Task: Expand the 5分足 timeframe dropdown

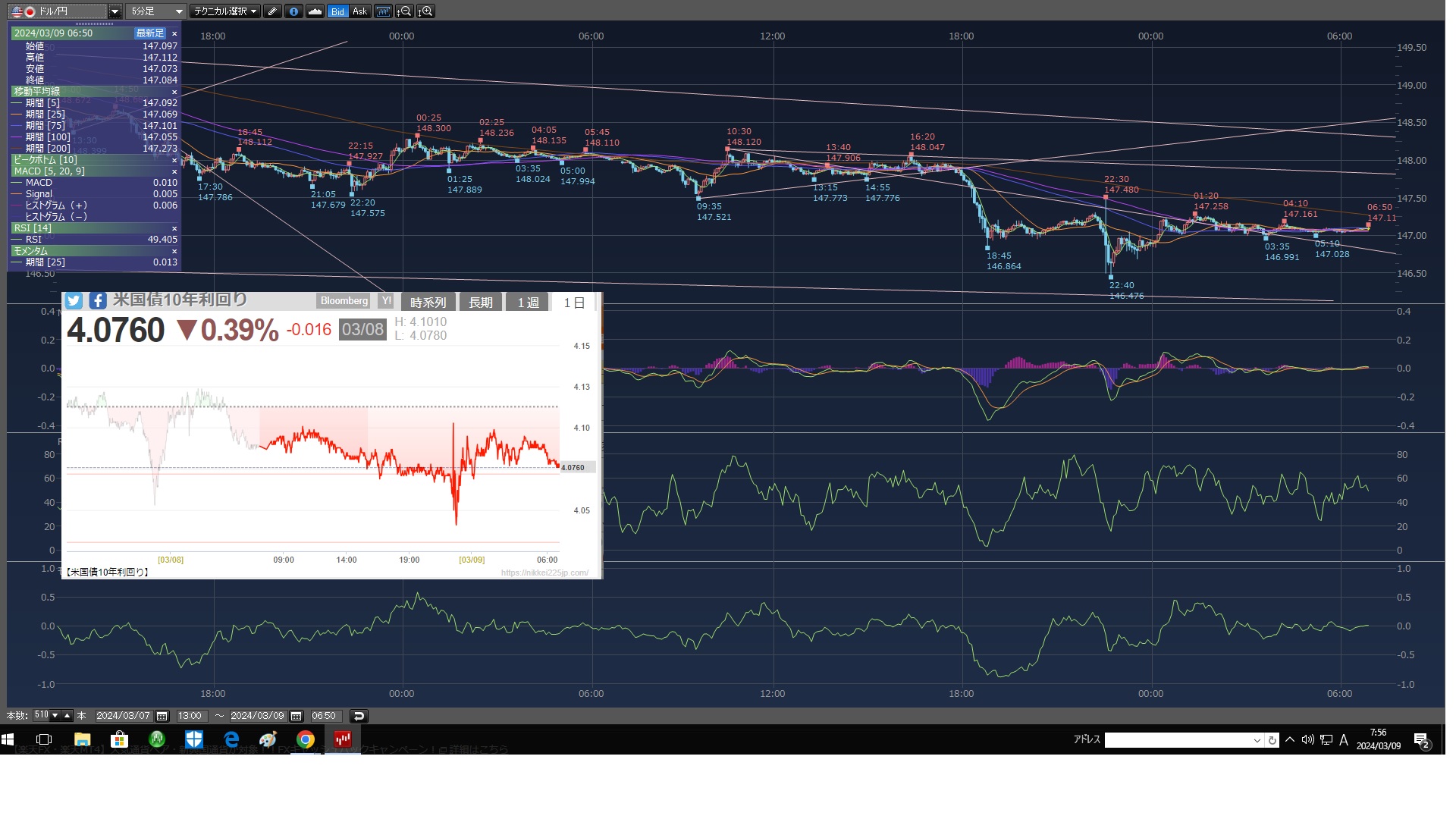Action: [x=179, y=11]
